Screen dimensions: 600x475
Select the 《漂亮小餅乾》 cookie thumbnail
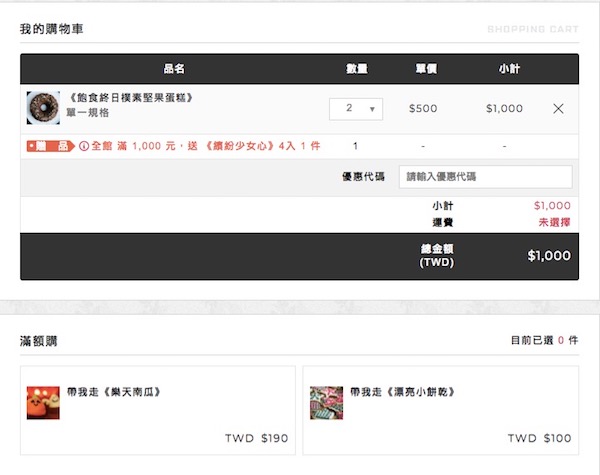[x=326, y=403]
